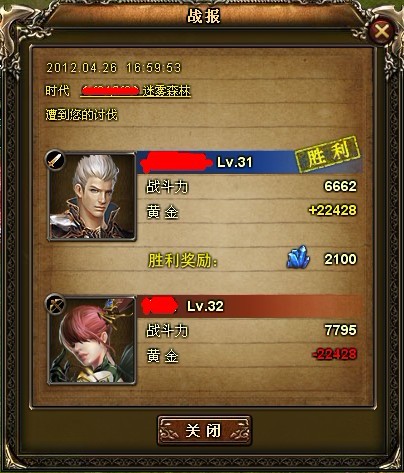Click the 关闭 button
The height and width of the screenshot is (473, 404).
204,430
